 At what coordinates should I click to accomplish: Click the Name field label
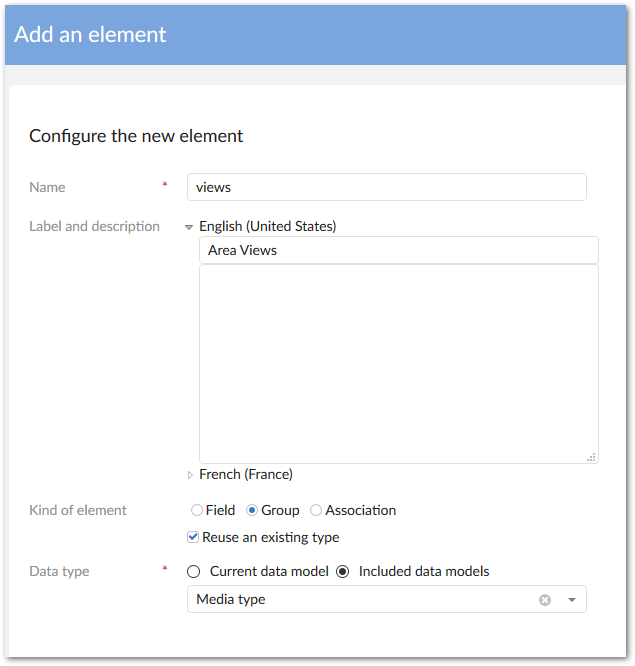(47, 187)
